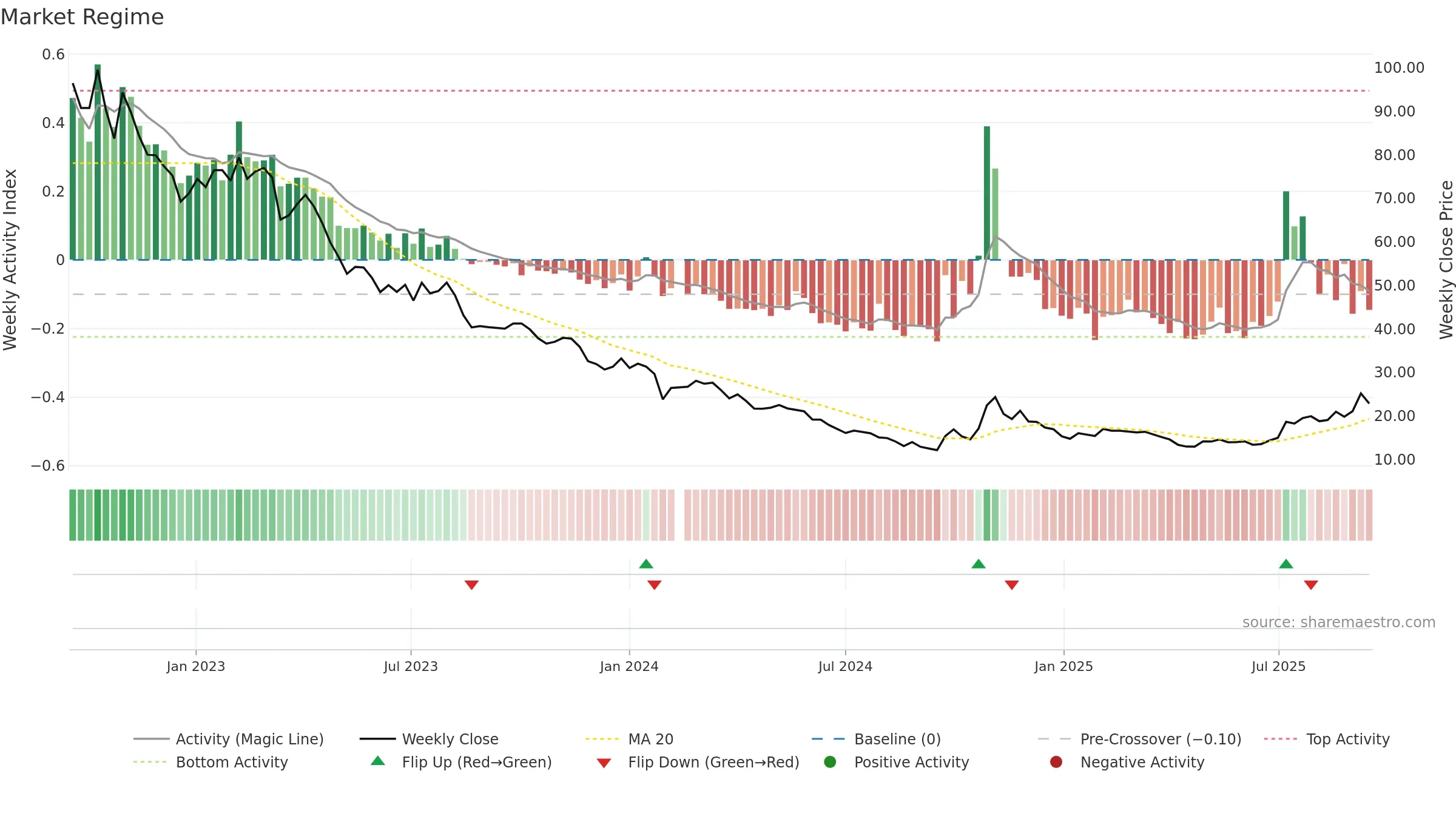
Task: Click the tall green activity bar in July 2025
Action: pos(1286,226)
